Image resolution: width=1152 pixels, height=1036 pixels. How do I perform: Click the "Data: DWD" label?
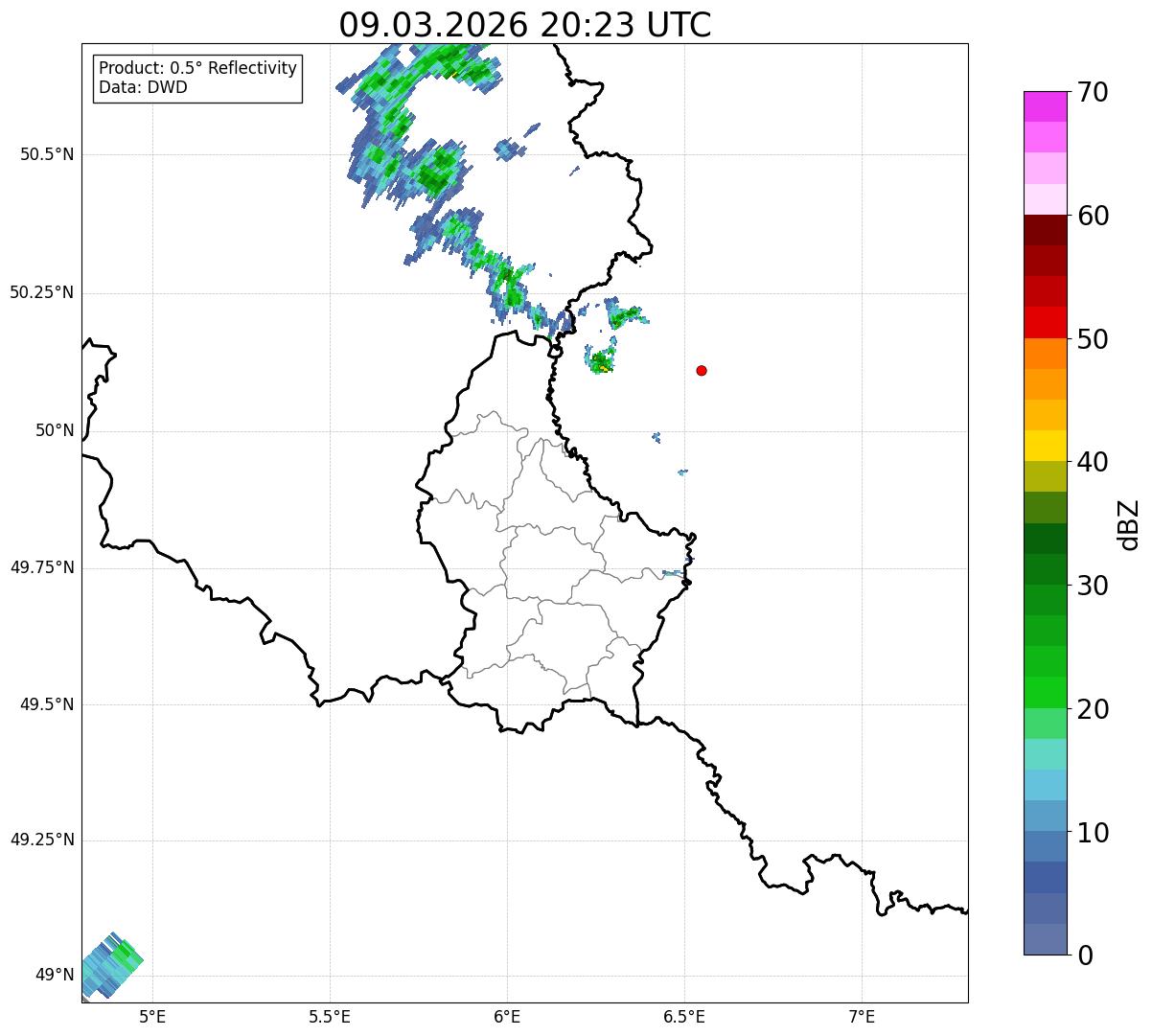pos(143,87)
